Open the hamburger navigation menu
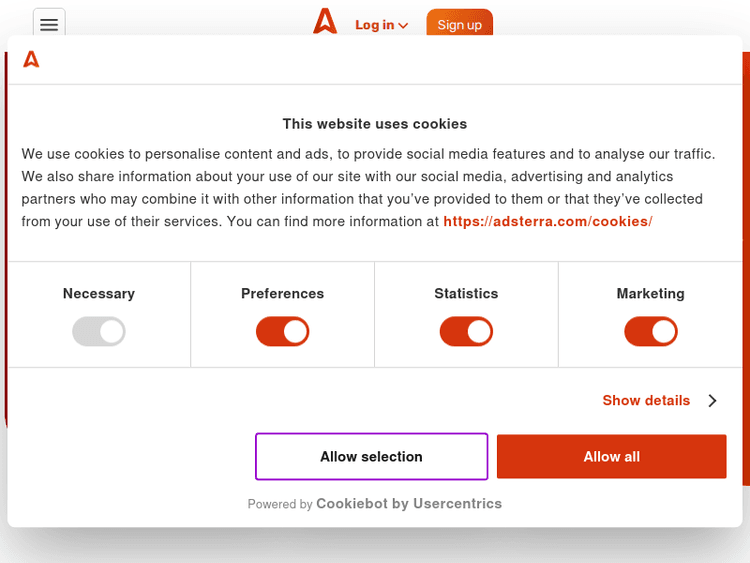Screen dimensions: 750x563 click(49, 25)
